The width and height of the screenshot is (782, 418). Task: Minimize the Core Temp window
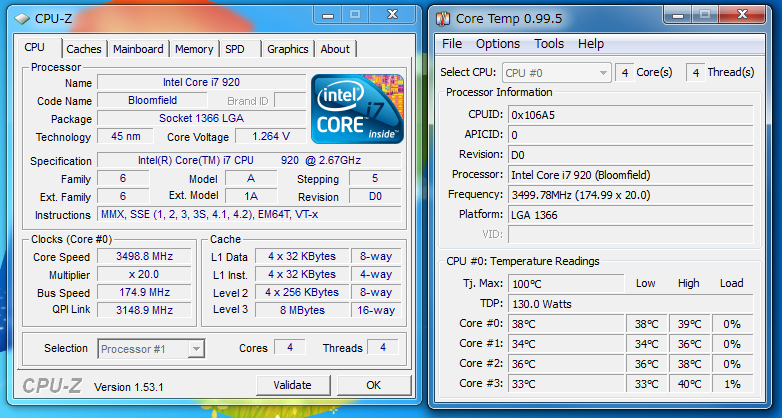pos(677,15)
